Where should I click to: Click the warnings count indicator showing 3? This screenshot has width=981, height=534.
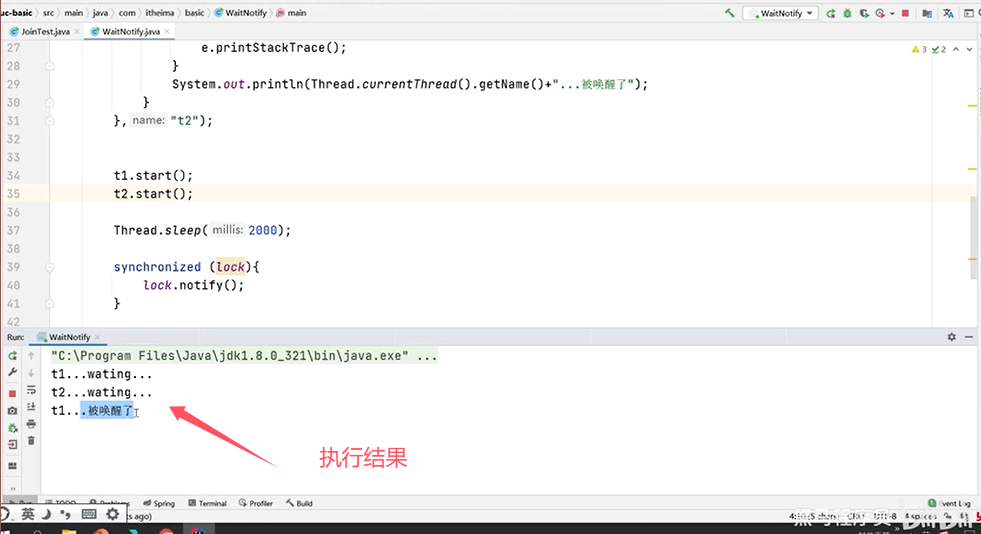pos(919,49)
